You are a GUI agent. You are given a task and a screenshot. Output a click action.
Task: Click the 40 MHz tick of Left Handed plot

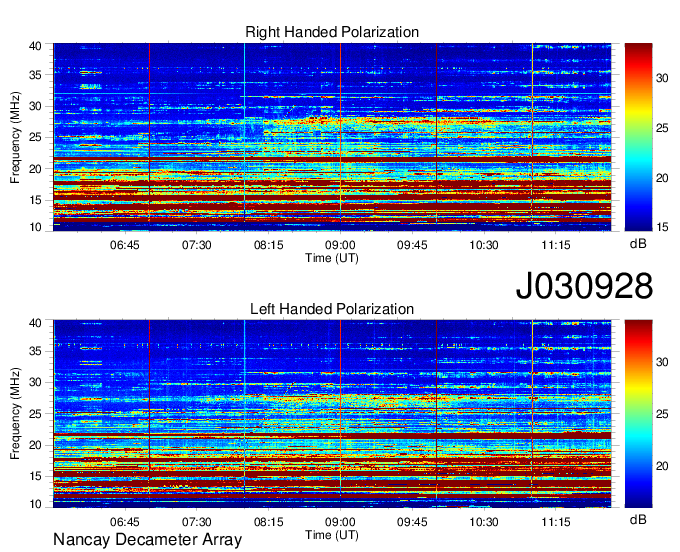tap(35, 323)
